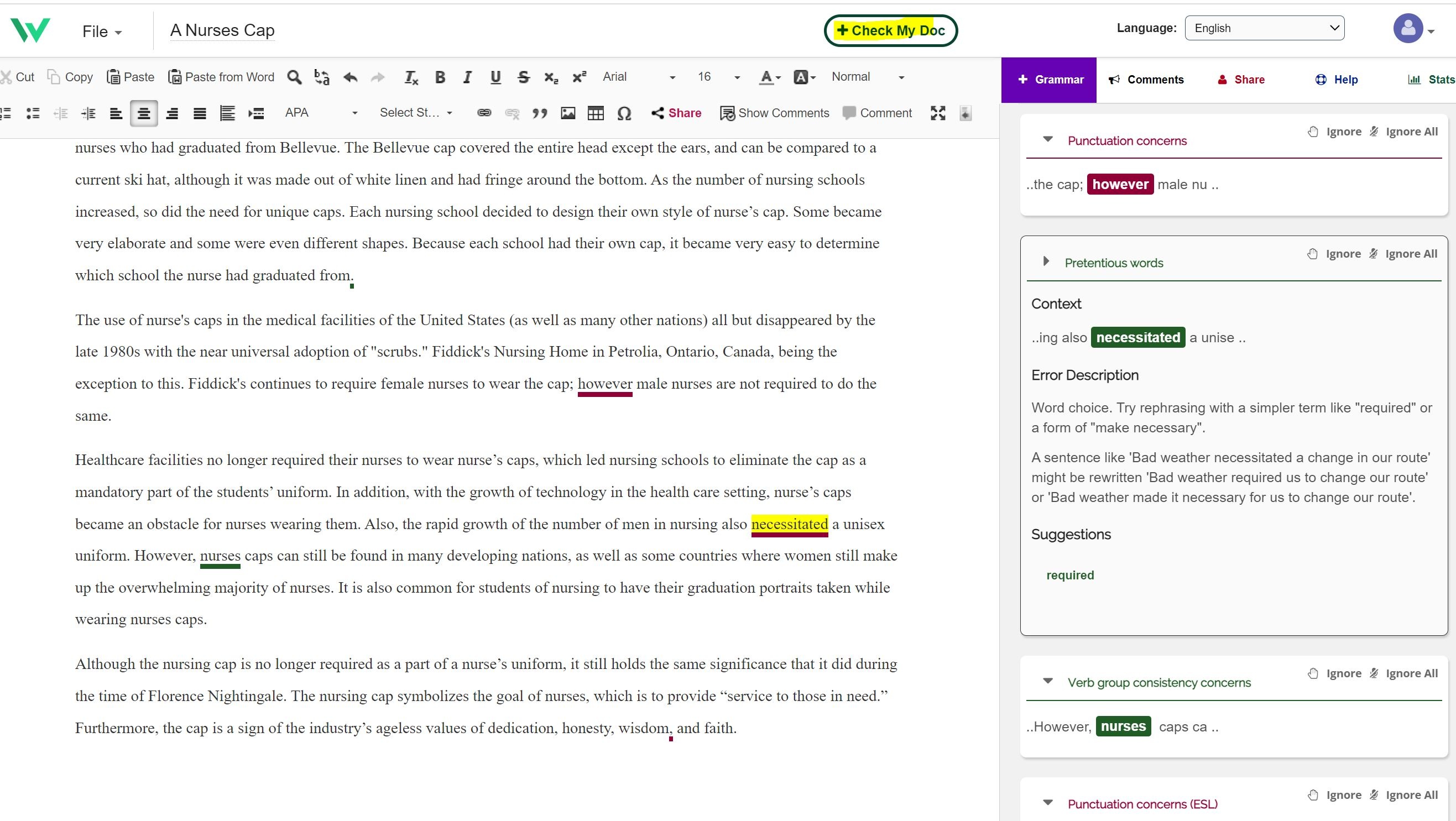Ignore All Punctuation concerns however issues
This screenshot has width=1456, height=821.
click(1403, 132)
